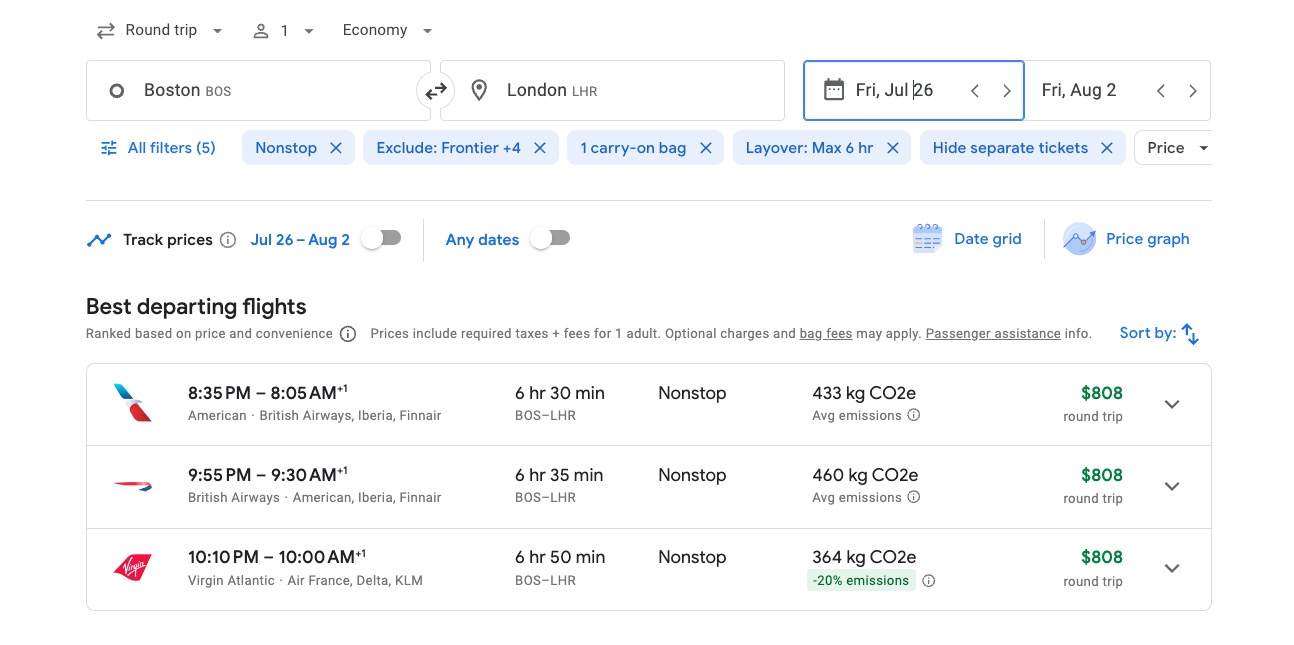
Task: Click emissions info icon on Virgin Atlantic flight
Action: click(x=929, y=580)
